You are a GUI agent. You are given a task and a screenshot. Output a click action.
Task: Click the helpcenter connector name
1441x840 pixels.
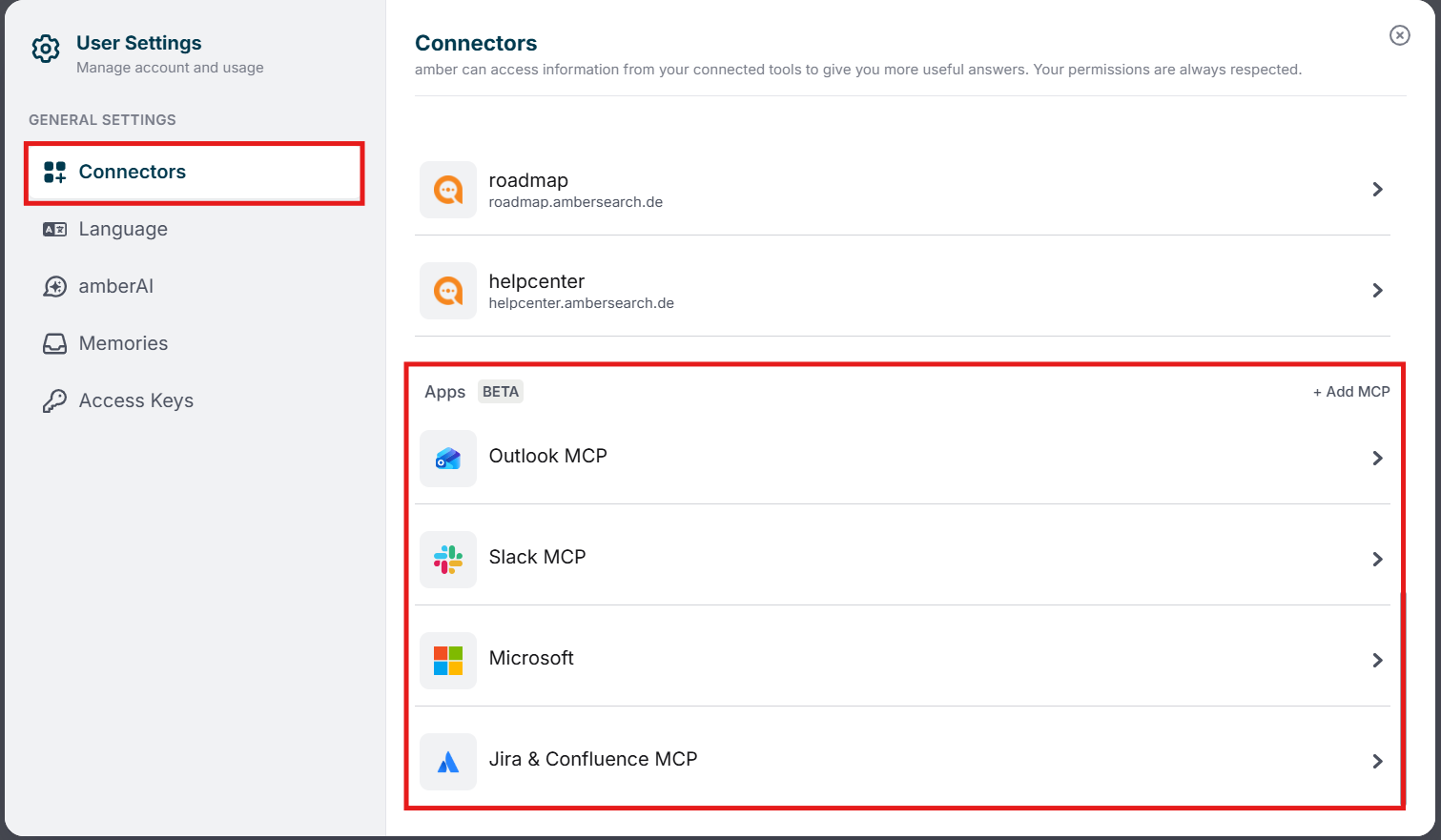point(537,281)
